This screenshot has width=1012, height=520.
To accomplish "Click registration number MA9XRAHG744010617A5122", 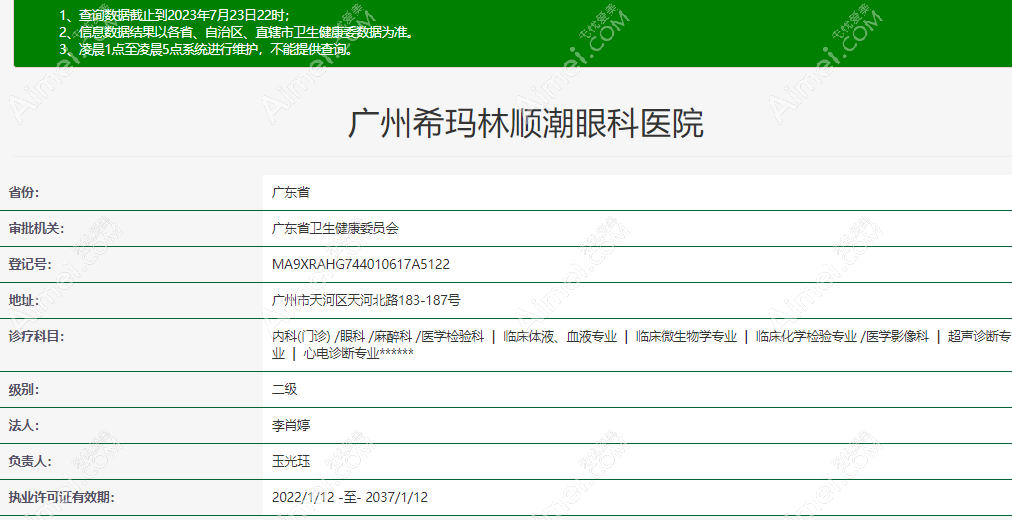I will click(361, 265).
